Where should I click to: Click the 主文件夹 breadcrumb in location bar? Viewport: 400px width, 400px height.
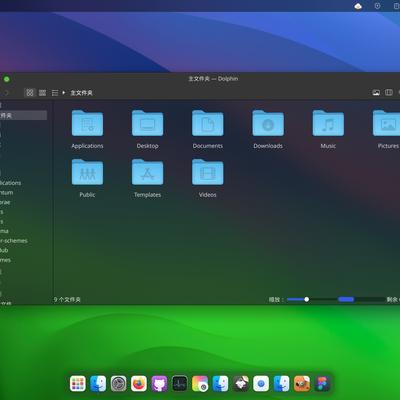point(81,93)
